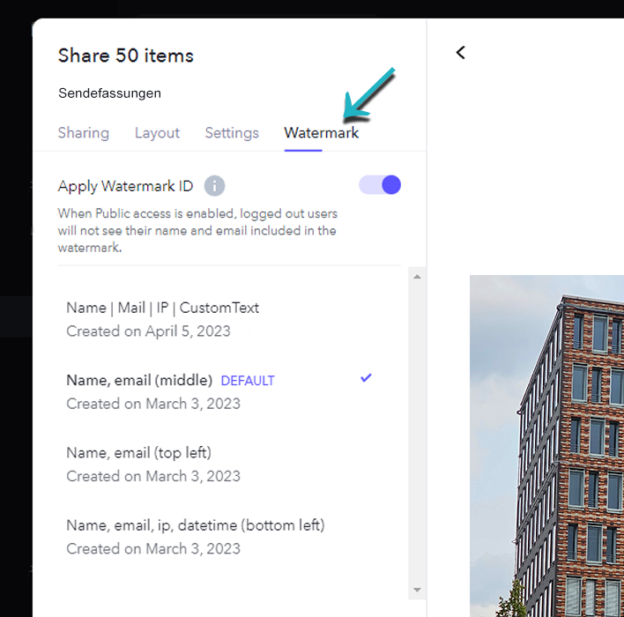Click the Sendefassungen collection name

tap(109, 93)
